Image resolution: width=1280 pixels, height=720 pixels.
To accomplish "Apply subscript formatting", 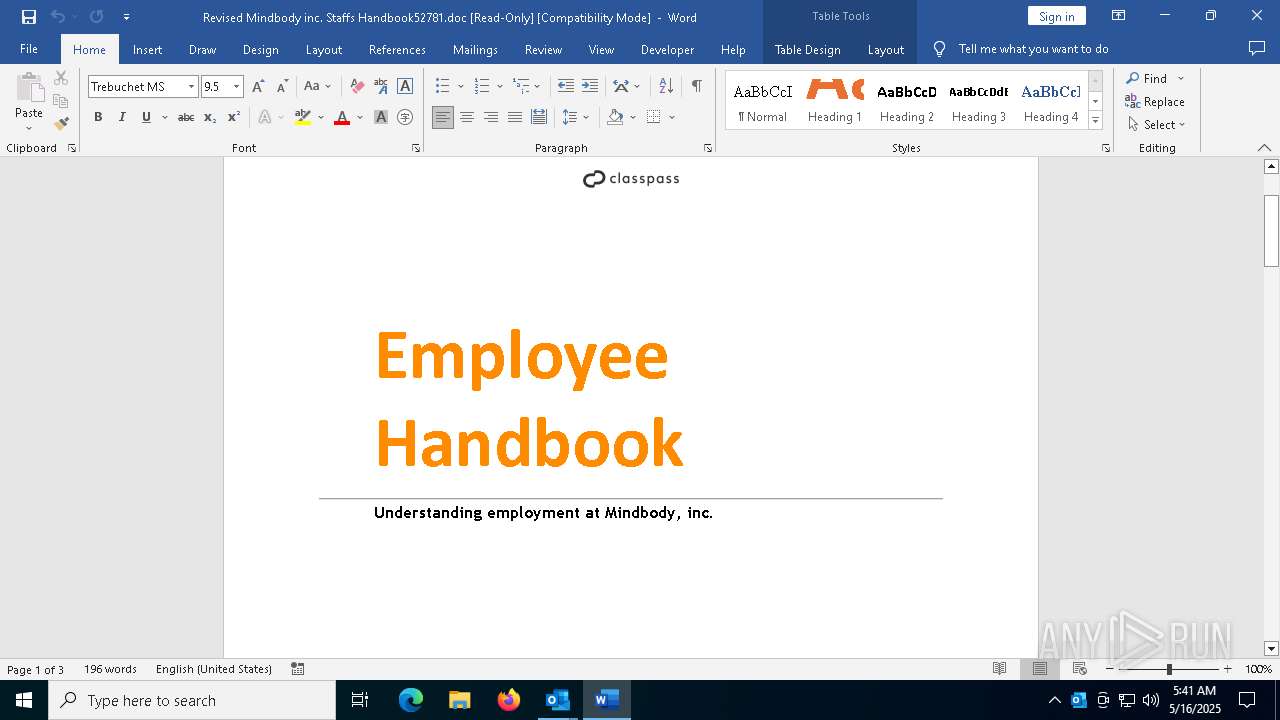I will [x=210, y=117].
